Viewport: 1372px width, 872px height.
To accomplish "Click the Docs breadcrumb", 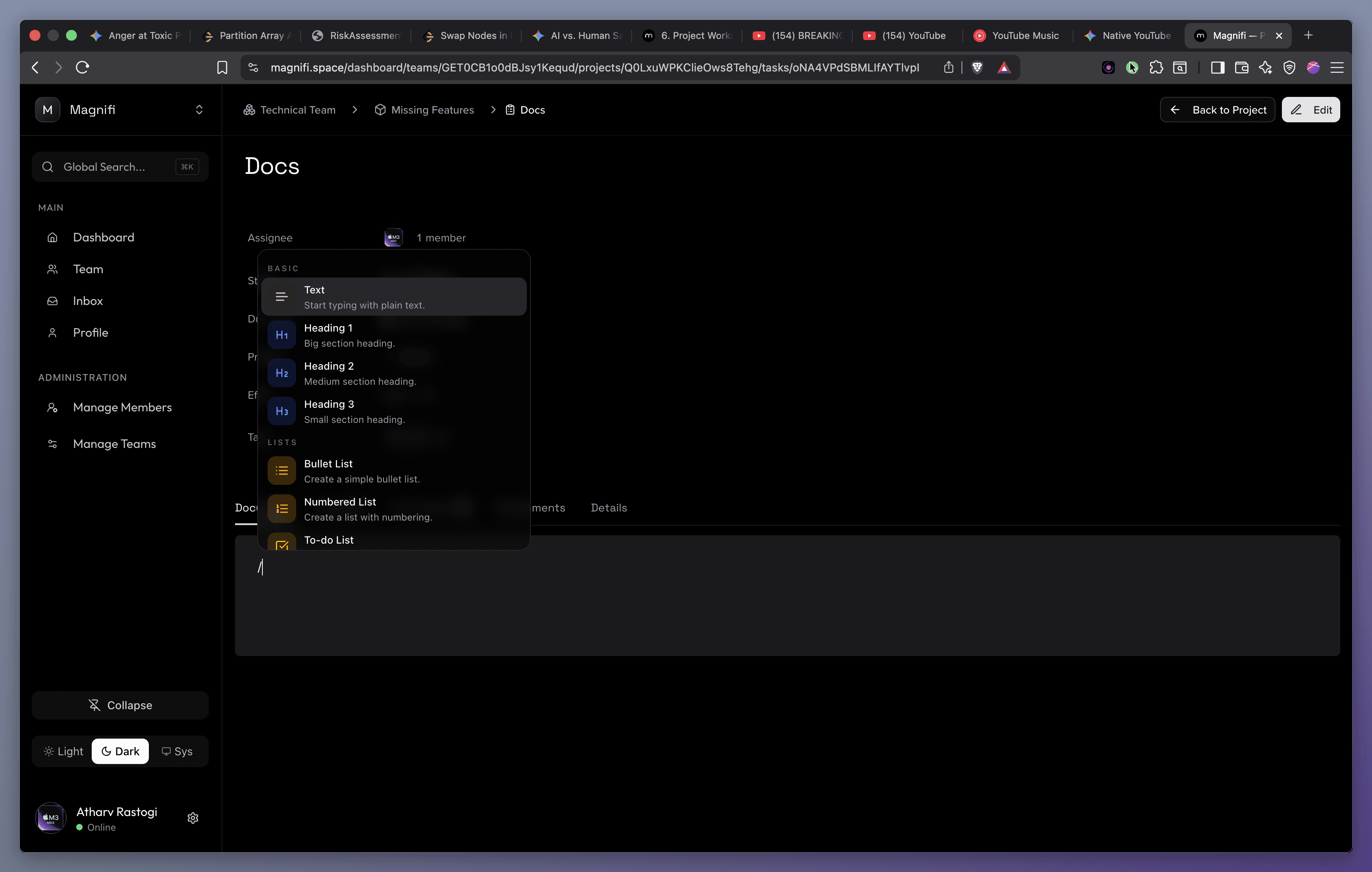I will (525, 110).
